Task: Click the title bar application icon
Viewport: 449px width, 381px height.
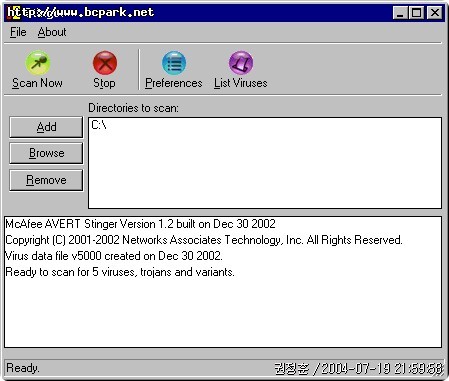Action: pos(13,13)
